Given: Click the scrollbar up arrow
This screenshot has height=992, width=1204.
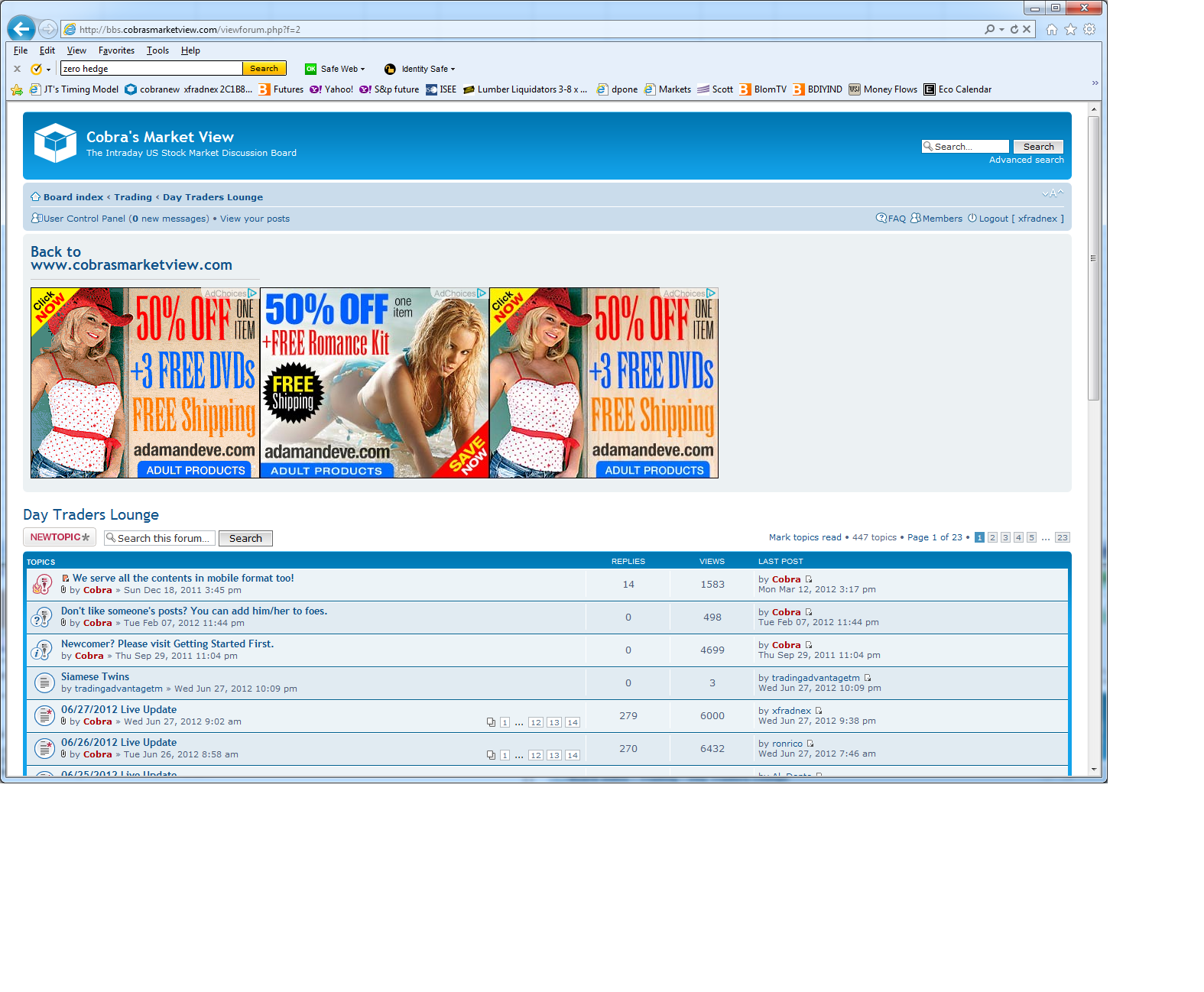Looking at the screenshot, I should [1093, 109].
